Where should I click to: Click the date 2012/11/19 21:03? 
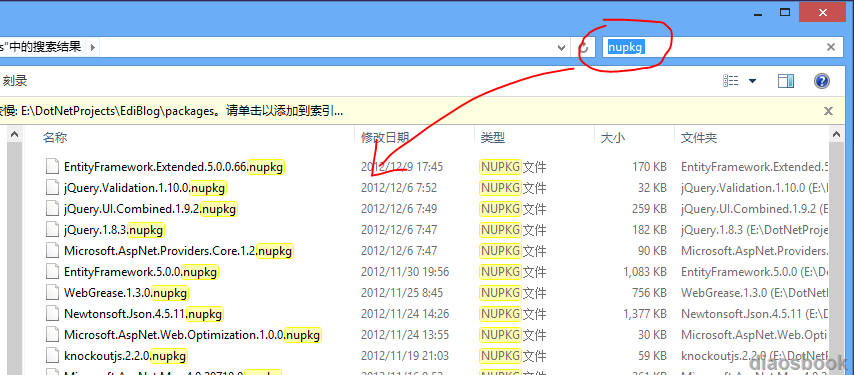[x=405, y=356]
